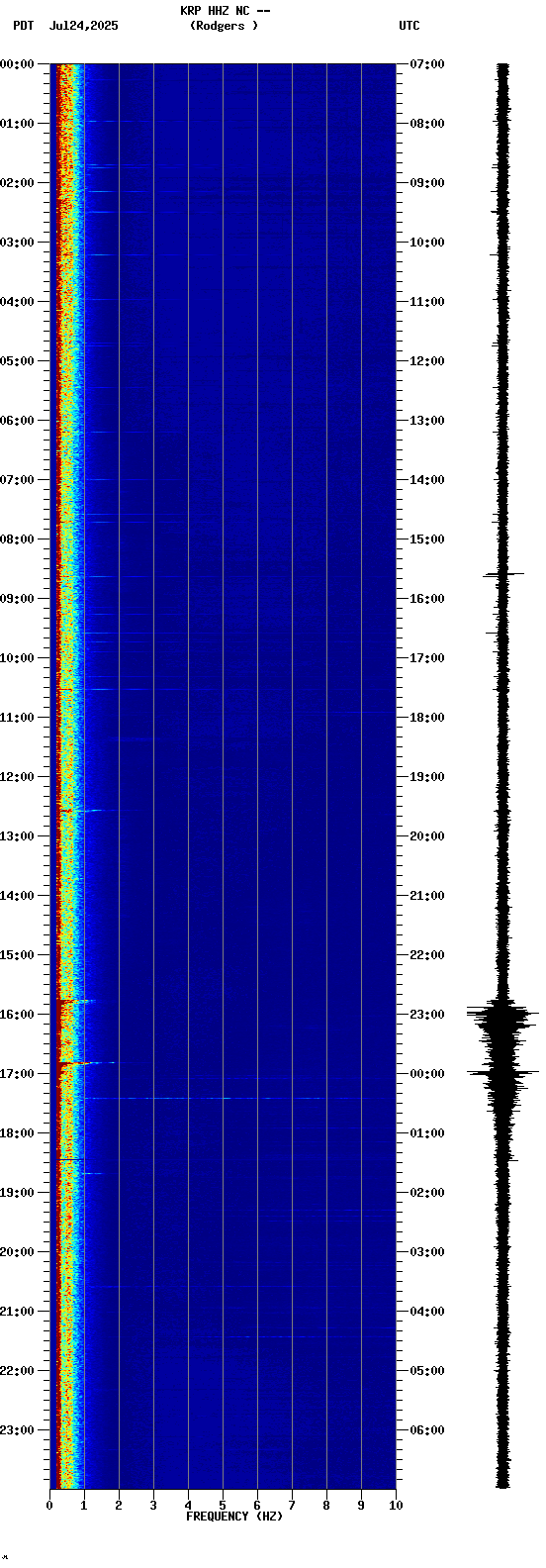
Task: Click the 08:00 PDT time label on left axis
Action: (17, 539)
